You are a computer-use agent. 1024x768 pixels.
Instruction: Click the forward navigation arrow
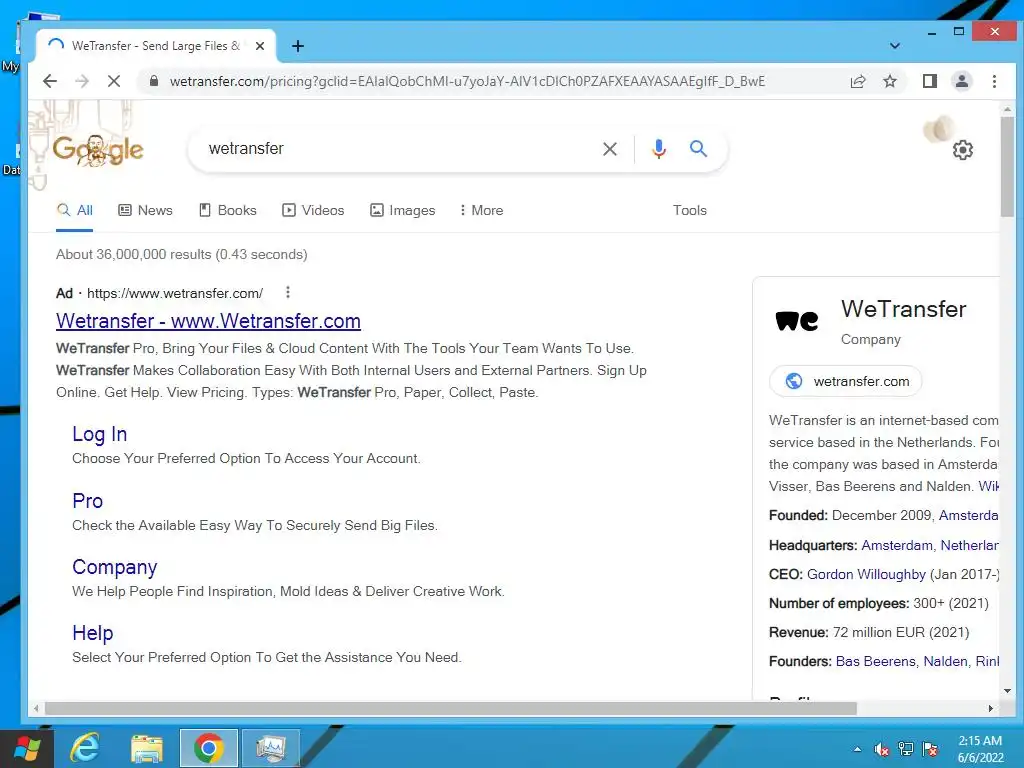(82, 81)
